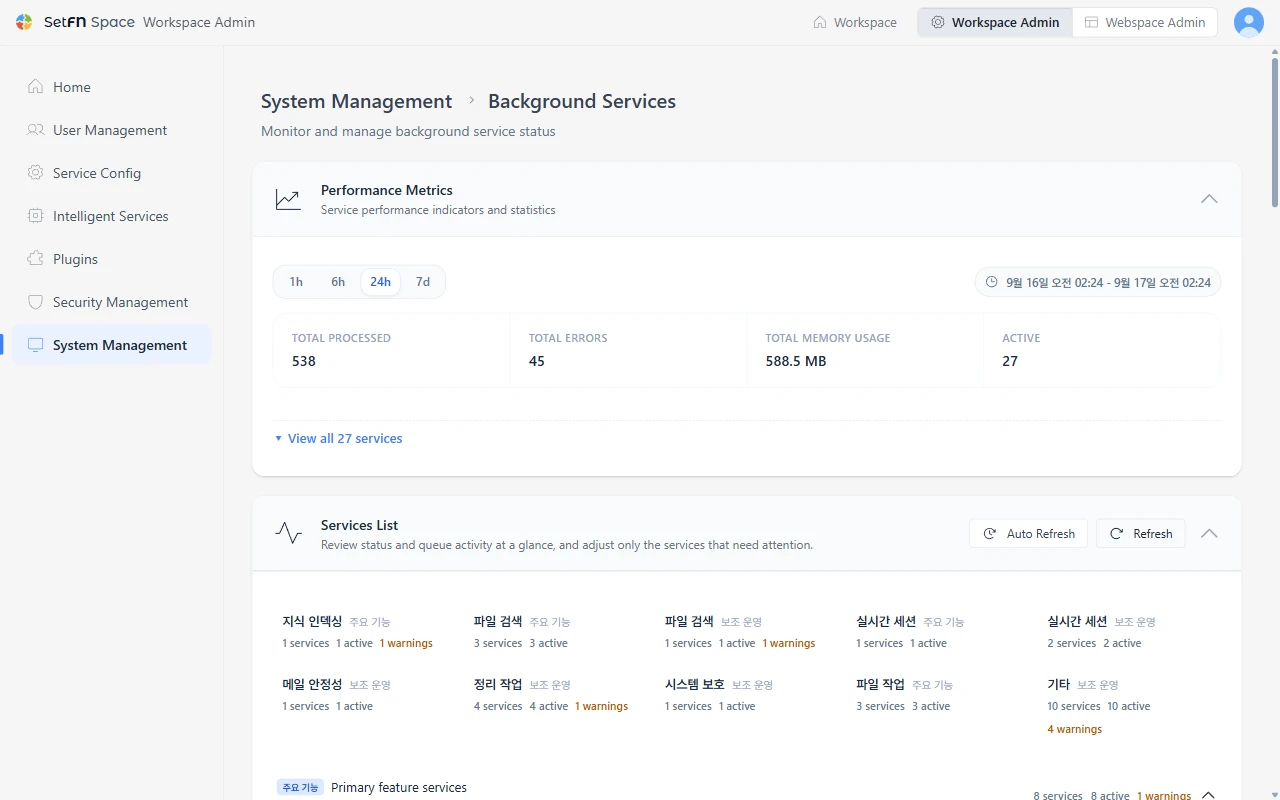Screen dimensions: 1280x800
Task: Select the 24h time range
Action: click(380, 282)
